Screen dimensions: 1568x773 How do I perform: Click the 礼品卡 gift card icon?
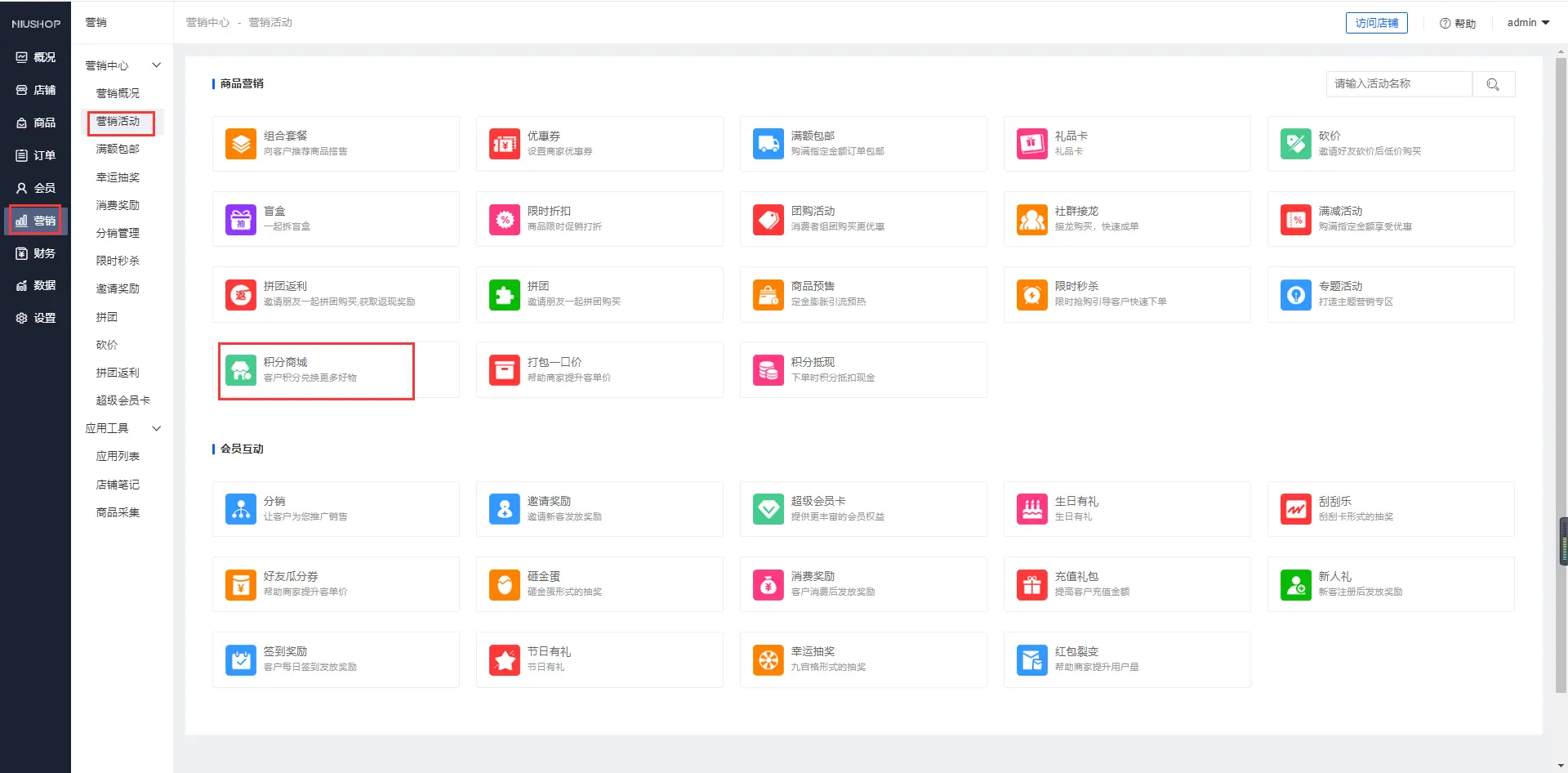tap(1032, 144)
